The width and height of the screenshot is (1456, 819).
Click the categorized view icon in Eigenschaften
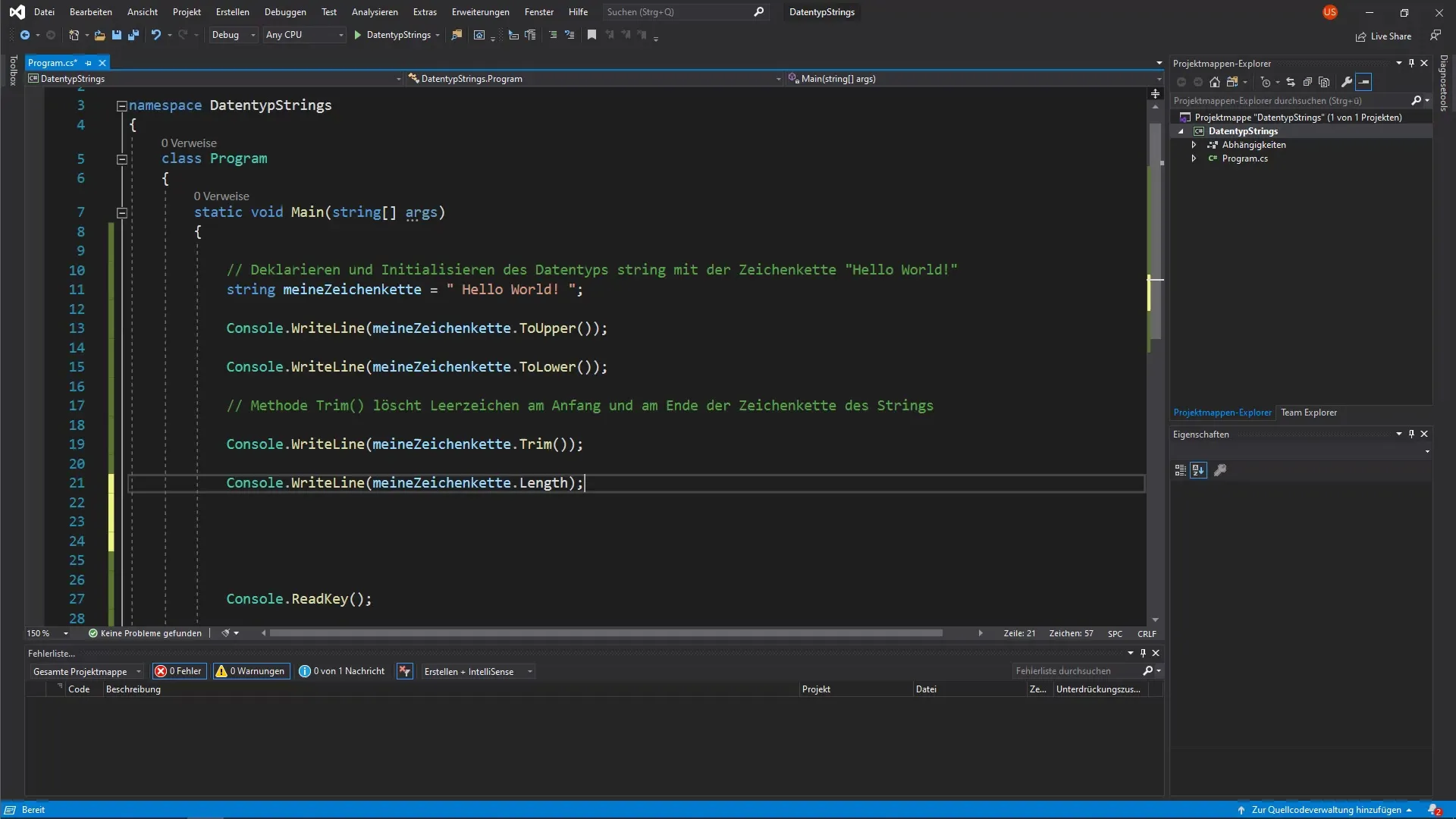point(1180,470)
